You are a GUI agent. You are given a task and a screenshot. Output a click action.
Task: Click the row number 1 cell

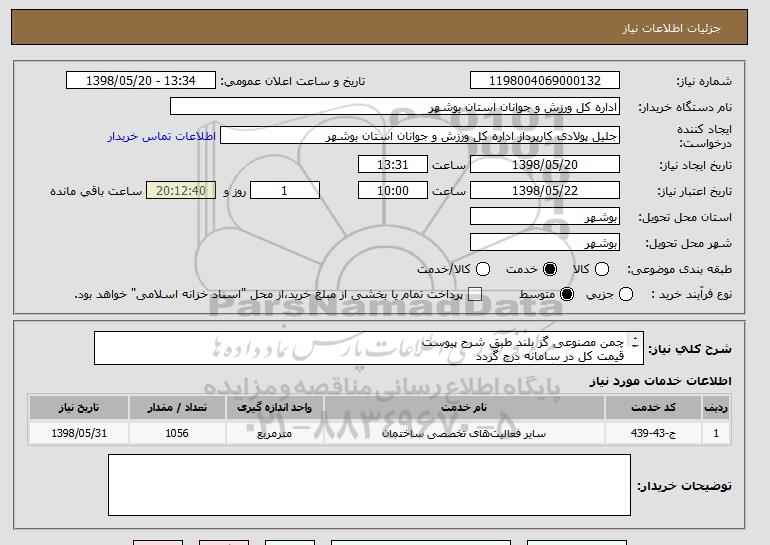(716, 433)
